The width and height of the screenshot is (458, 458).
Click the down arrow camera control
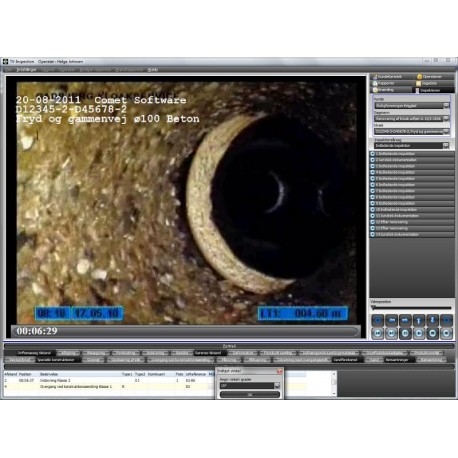tap(433, 320)
